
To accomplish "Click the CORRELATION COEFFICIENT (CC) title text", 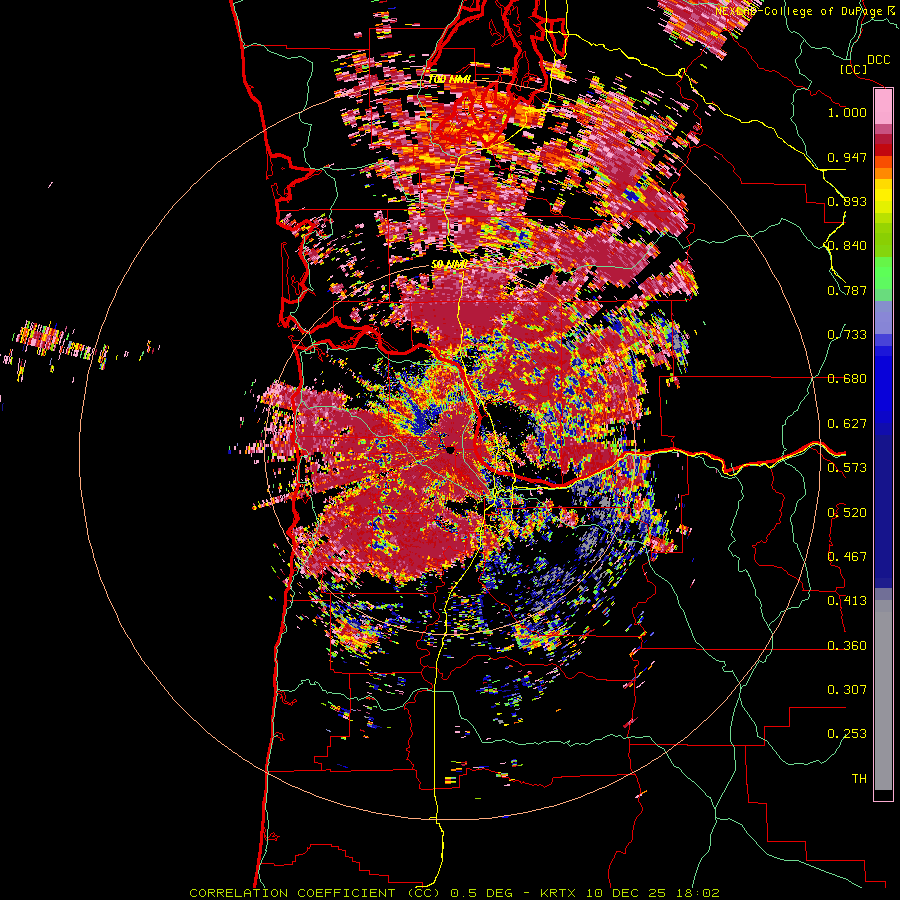I will (315, 893).
